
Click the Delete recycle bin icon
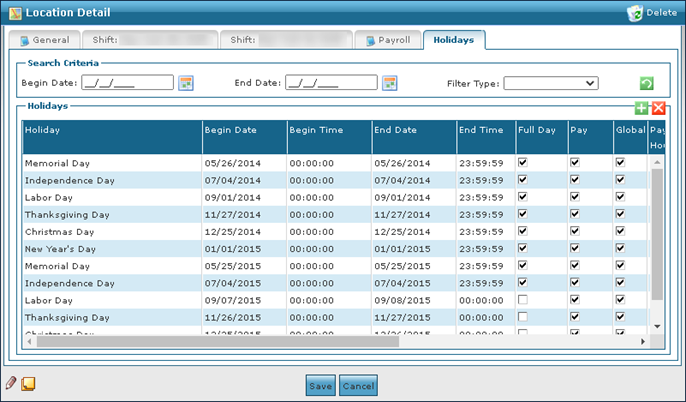pyautogui.click(x=634, y=13)
